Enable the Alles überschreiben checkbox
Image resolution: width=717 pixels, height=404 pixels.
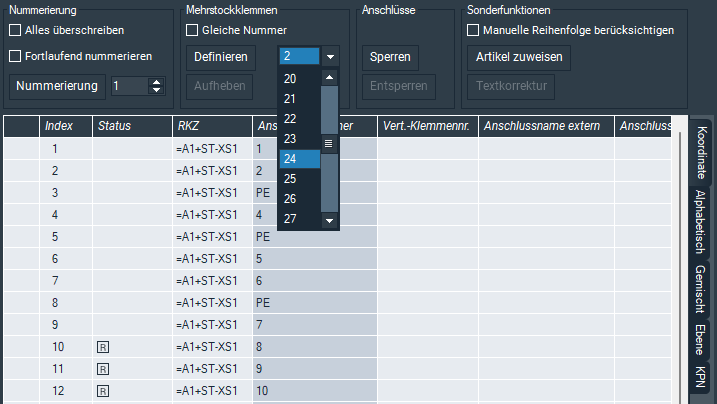coord(15,30)
